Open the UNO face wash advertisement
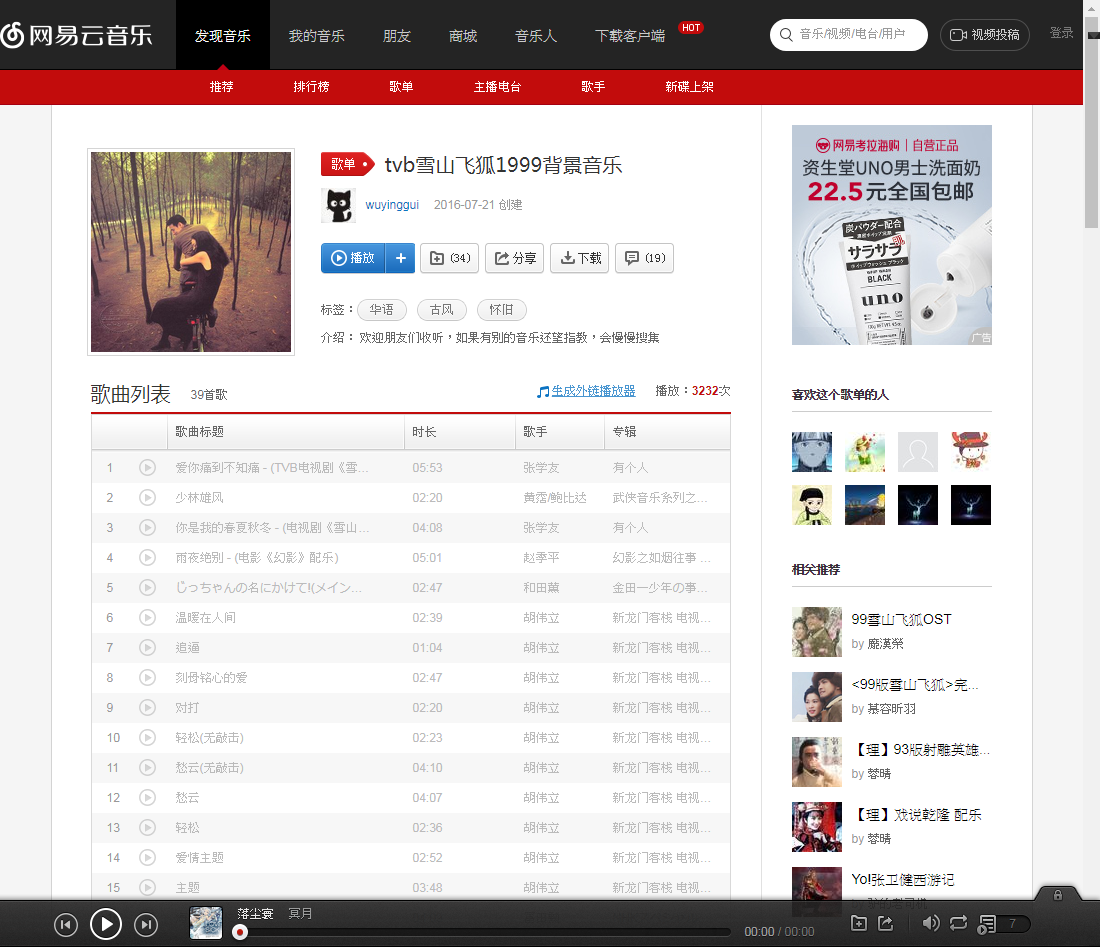Viewport: 1100px width, 947px height. coord(892,235)
